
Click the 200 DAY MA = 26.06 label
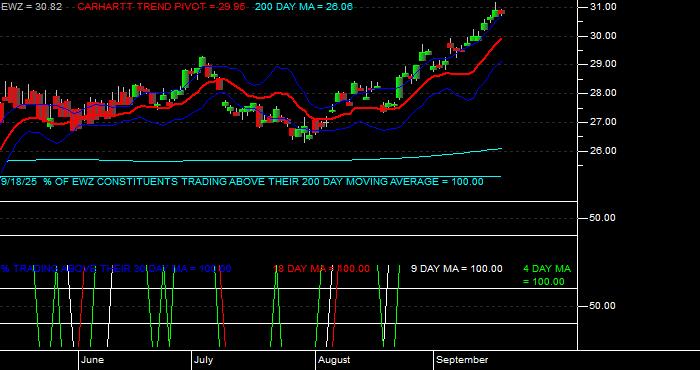point(304,7)
